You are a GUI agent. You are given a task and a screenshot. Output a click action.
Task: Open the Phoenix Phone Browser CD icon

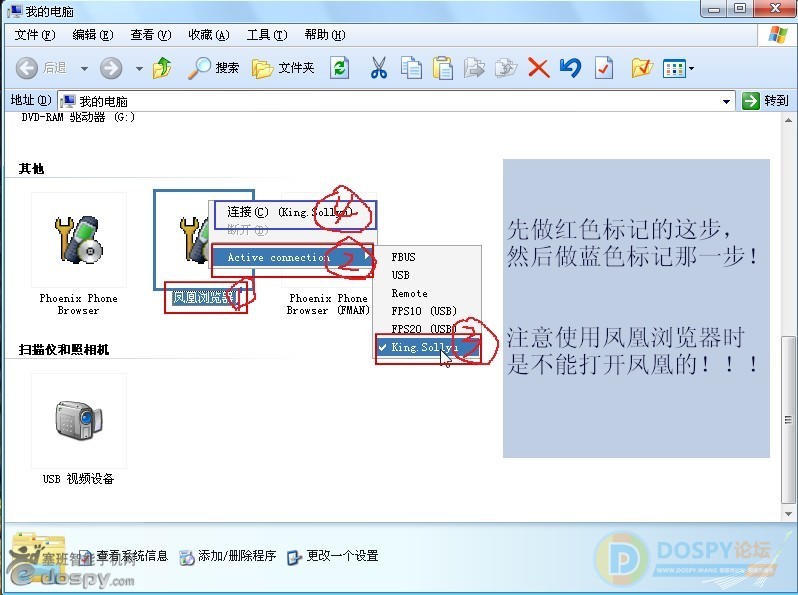(x=78, y=239)
